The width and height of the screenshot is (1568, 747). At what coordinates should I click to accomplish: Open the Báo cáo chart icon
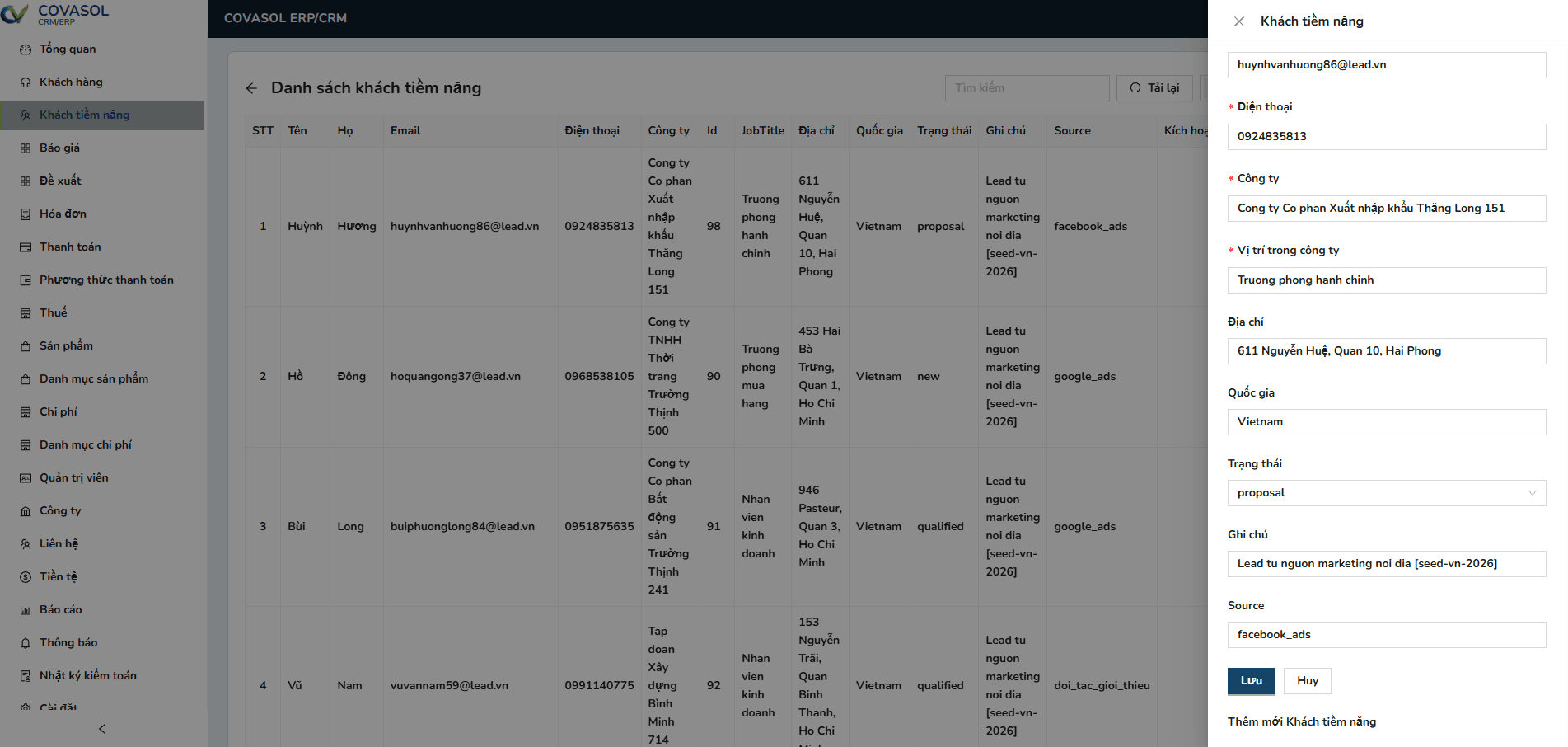point(25,609)
